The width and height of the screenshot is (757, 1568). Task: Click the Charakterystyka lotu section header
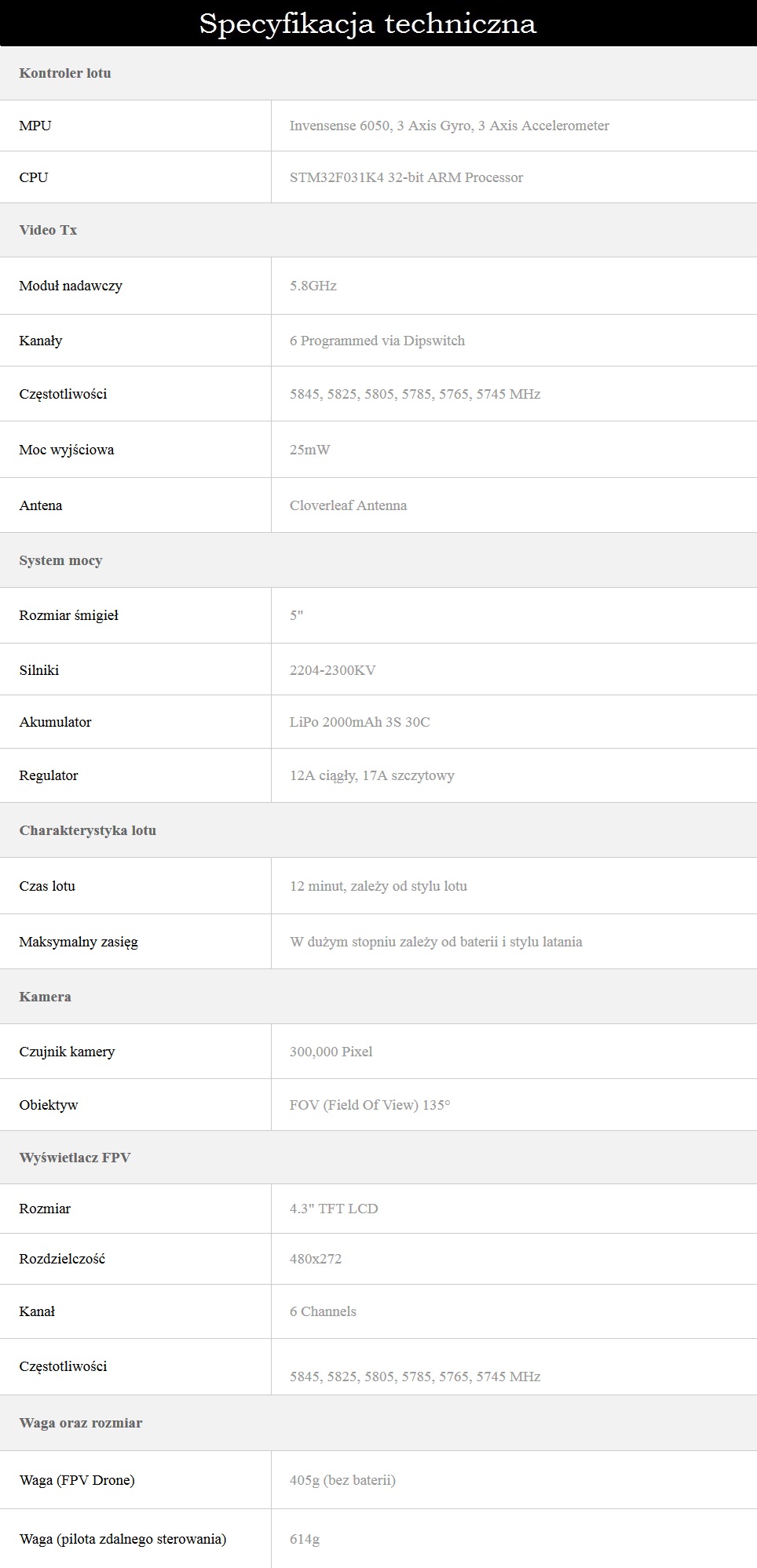pyautogui.click(x=88, y=830)
